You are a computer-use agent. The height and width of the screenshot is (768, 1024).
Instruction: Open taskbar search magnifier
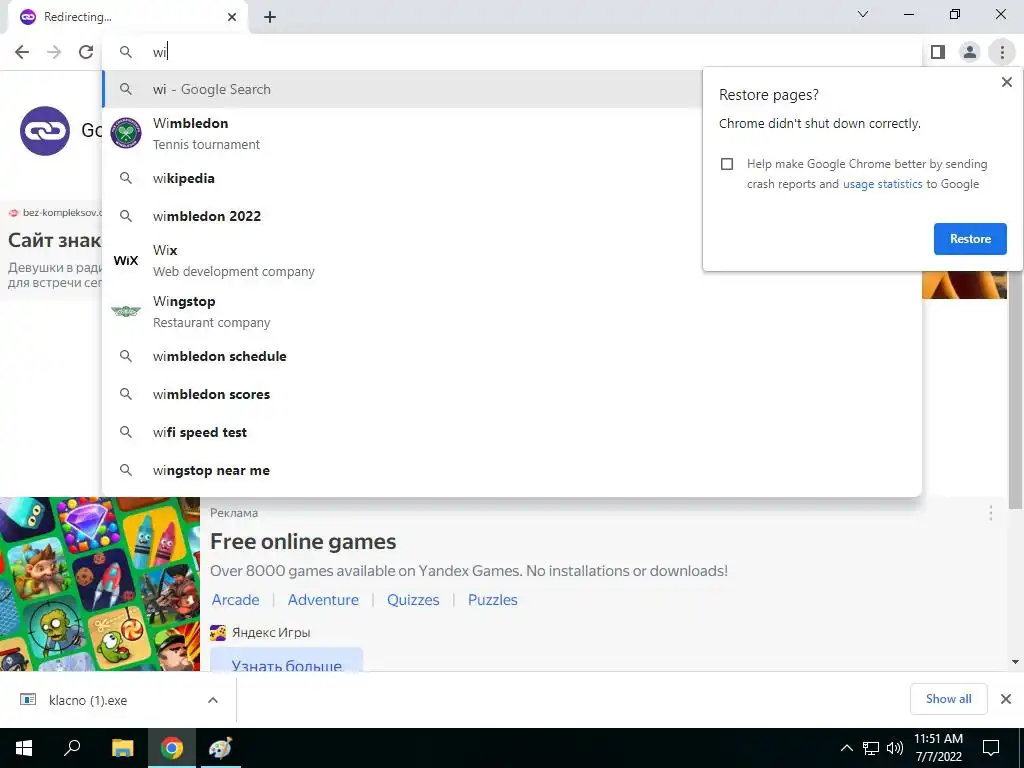(x=72, y=748)
